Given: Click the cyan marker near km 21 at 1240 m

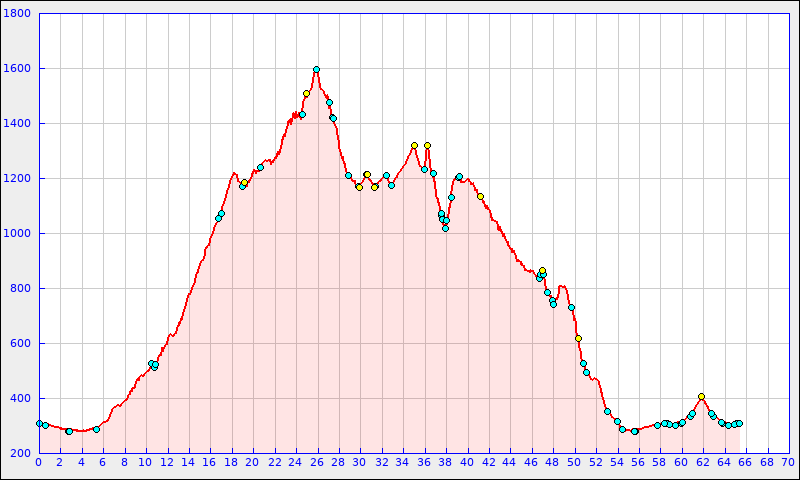Looking at the screenshot, I should coord(260,167).
